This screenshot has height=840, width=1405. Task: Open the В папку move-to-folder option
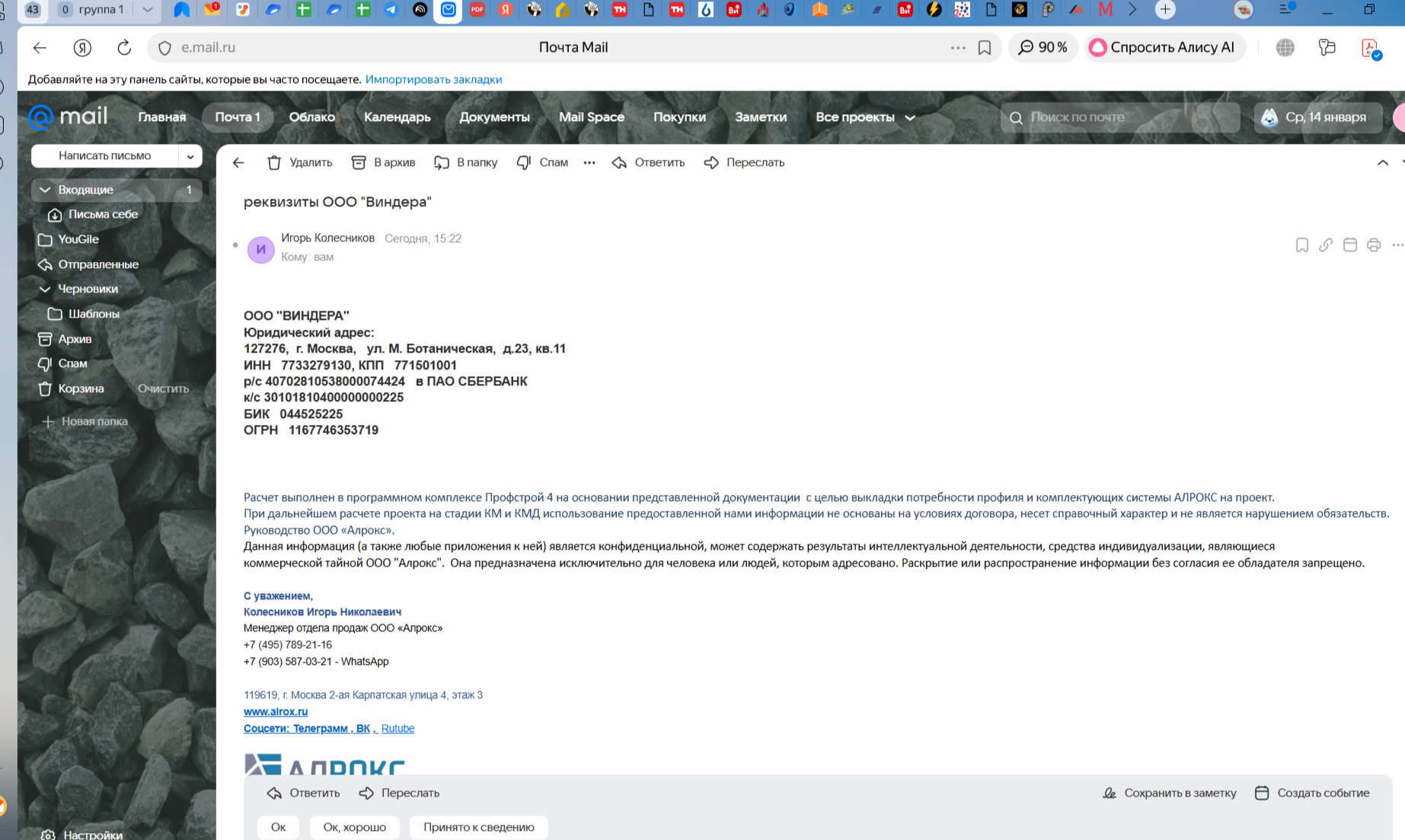tap(466, 162)
